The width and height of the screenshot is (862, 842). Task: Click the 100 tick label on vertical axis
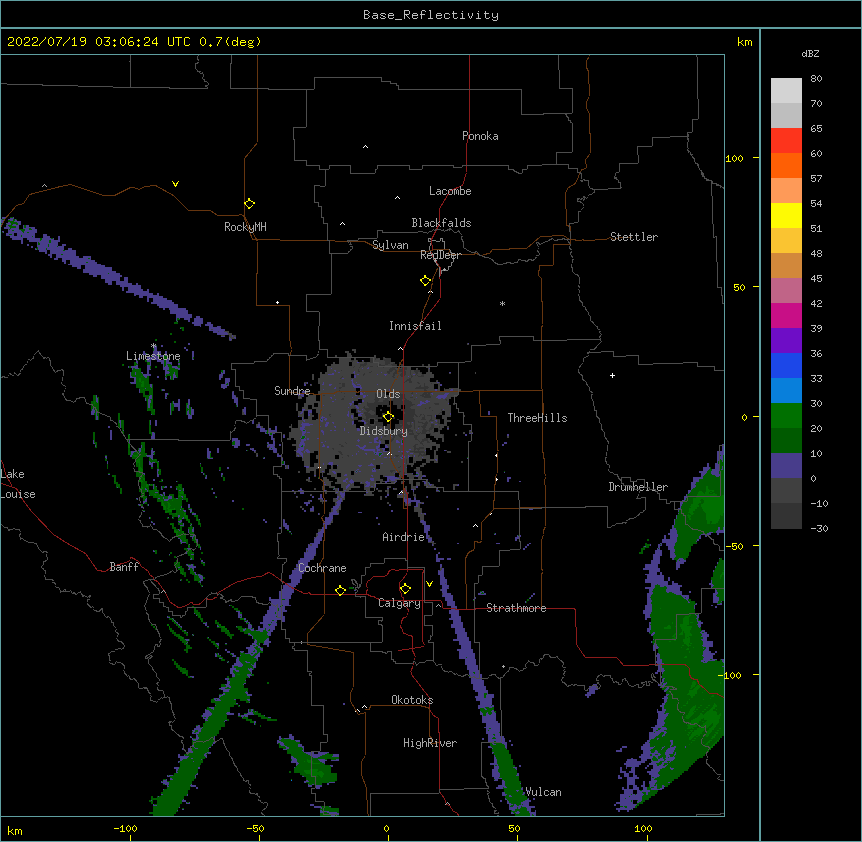[x=734, y=158]
